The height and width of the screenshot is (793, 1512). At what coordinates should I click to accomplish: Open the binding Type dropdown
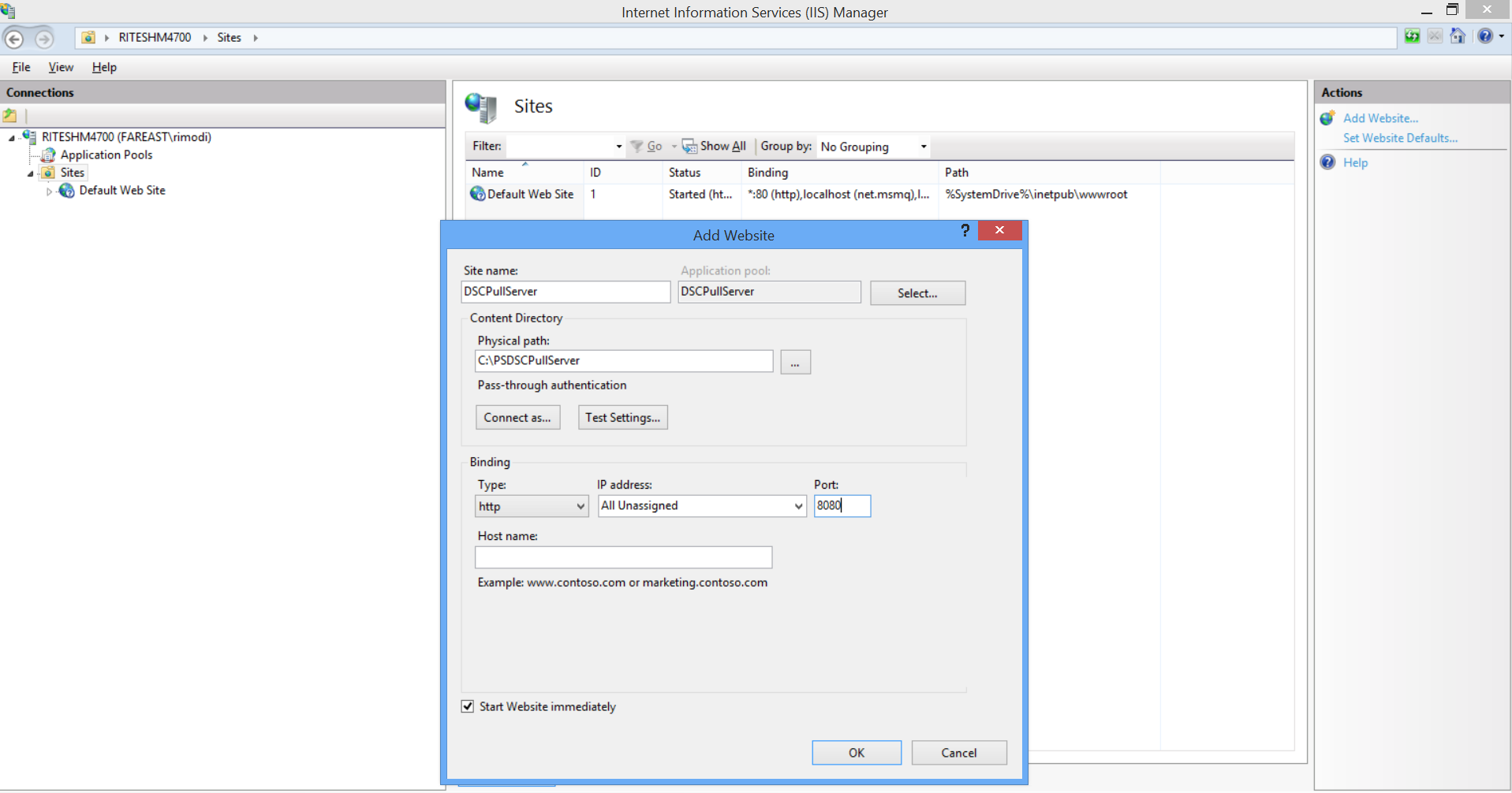coord(532,506)
